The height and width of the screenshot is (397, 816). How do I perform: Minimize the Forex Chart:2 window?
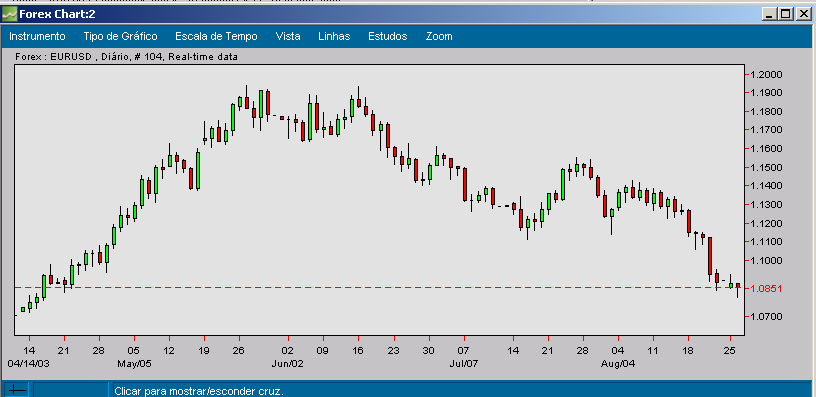[x=770, y=14]
